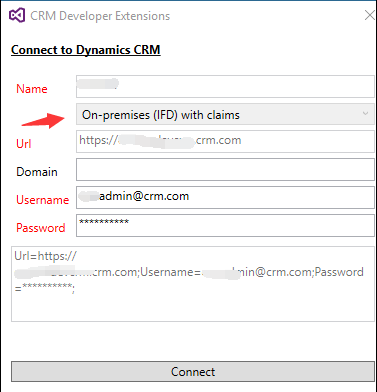Click the 'Connect to Dynamics CRM' heading
The height and width of the screenshot is (392, 377).
click(x=86, y=50)
